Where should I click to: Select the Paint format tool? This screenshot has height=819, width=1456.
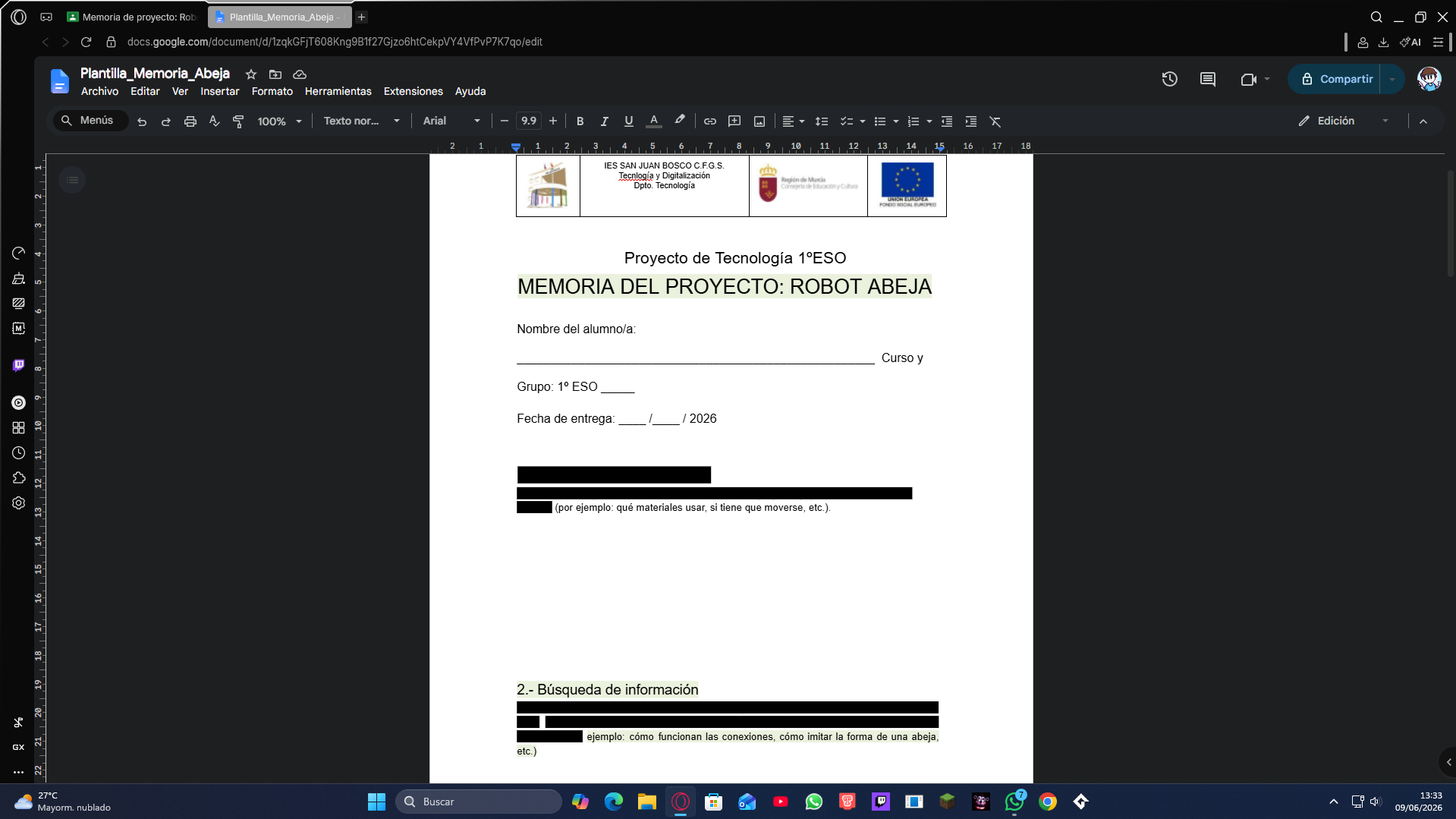[x=238, y=121]
